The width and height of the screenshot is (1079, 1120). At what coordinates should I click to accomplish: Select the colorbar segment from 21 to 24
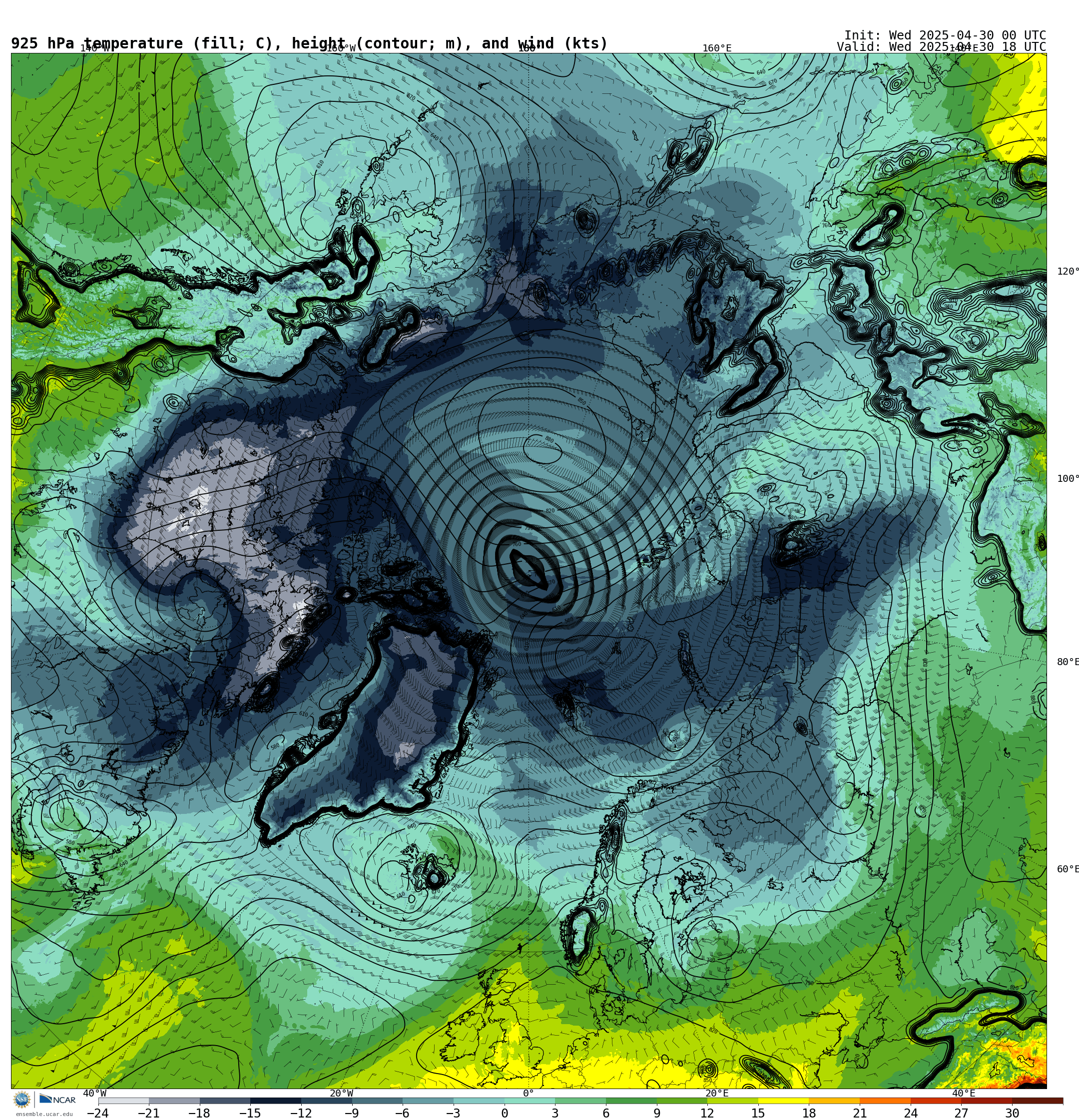tap(885, 1101)
